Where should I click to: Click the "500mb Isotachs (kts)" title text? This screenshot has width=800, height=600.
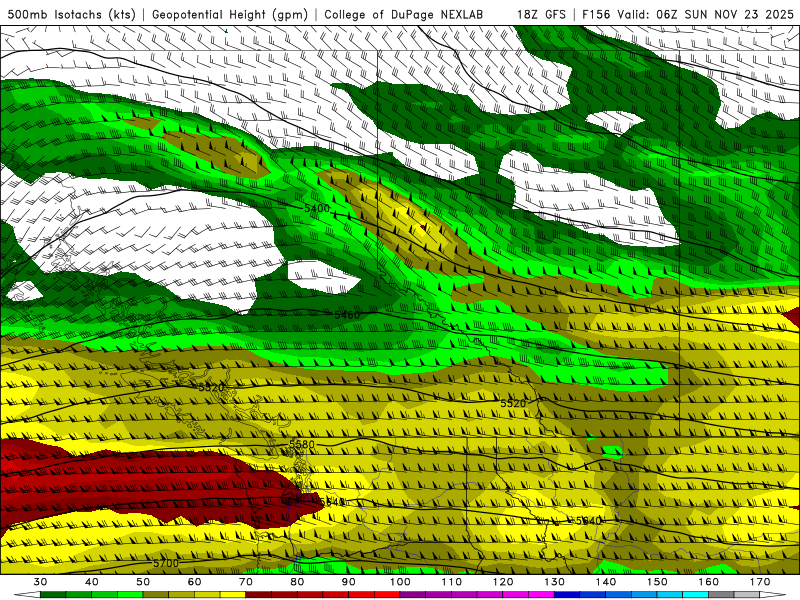coord(71,14)
